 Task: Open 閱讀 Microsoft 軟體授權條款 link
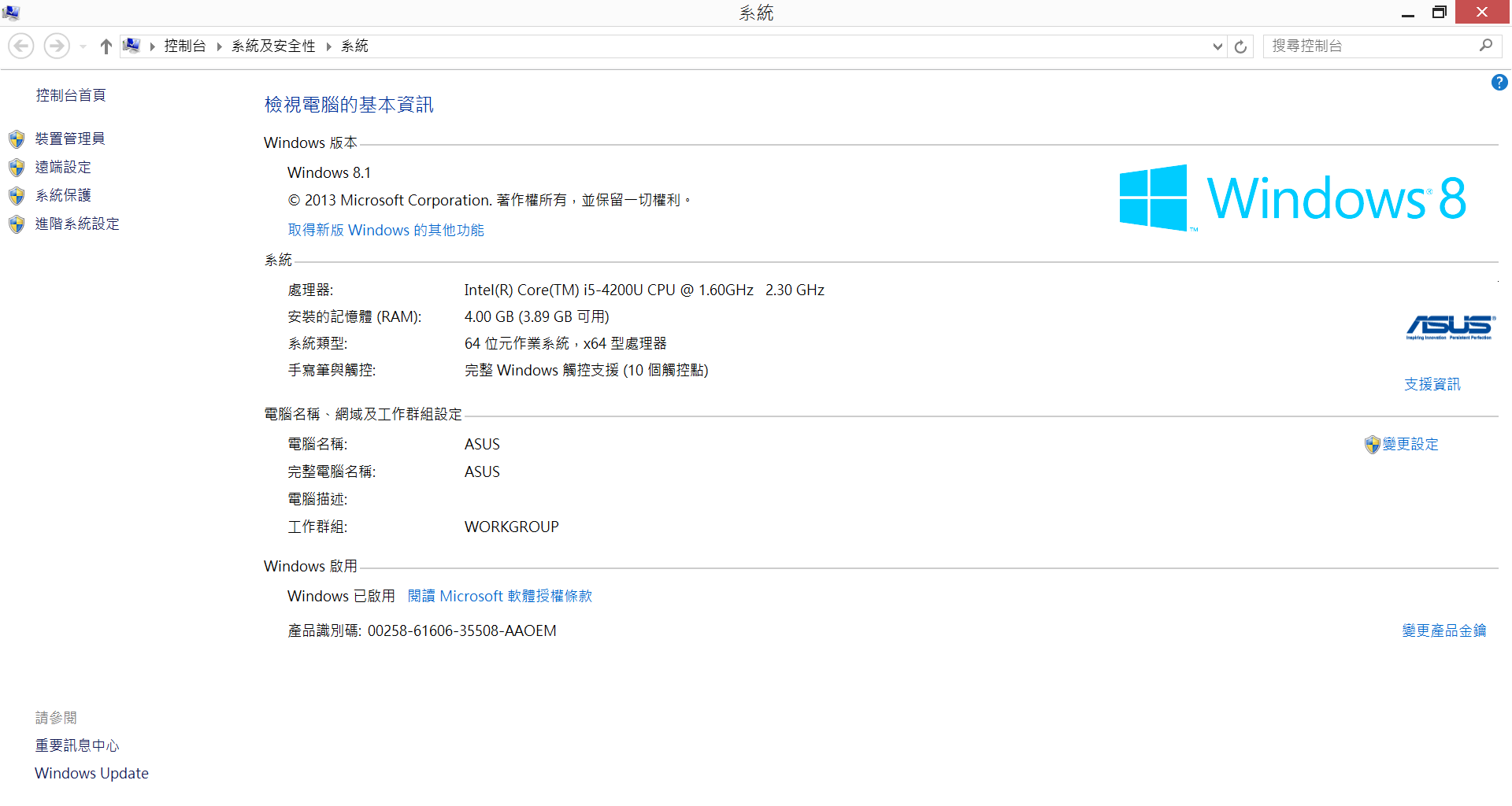(x=499, y=597)
